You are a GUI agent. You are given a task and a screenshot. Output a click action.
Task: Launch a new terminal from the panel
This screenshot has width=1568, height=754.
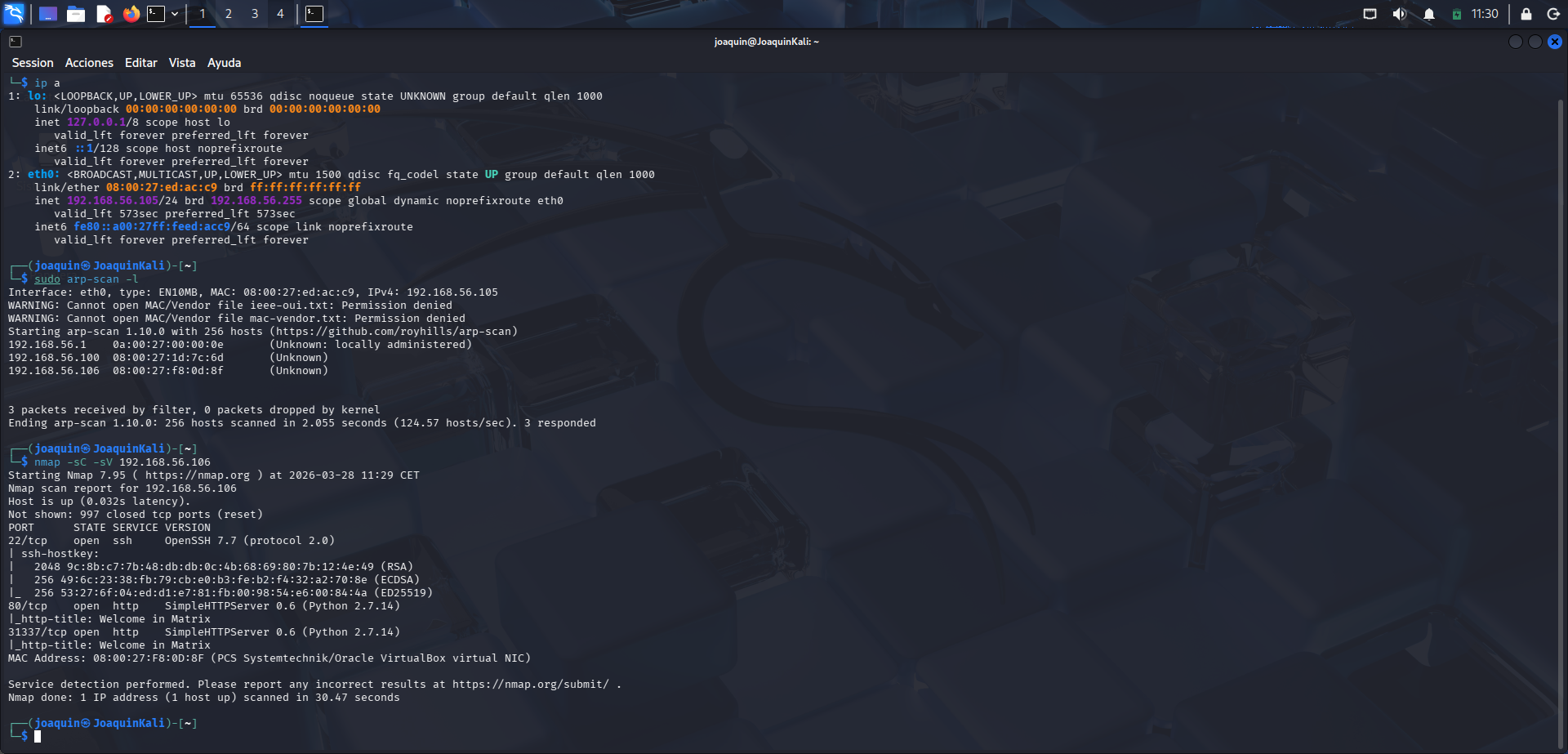click(x=155, y=13)
